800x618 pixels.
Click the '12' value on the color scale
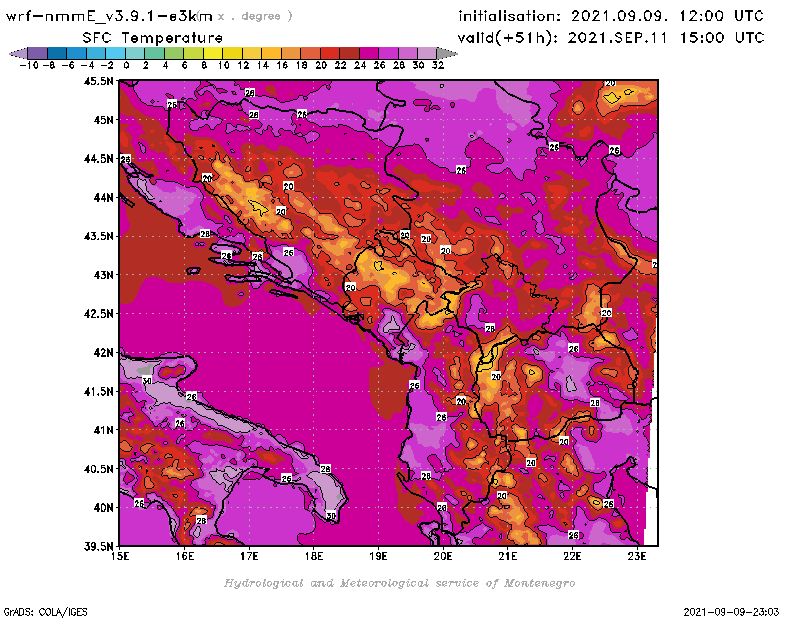[x=243, y=65]
